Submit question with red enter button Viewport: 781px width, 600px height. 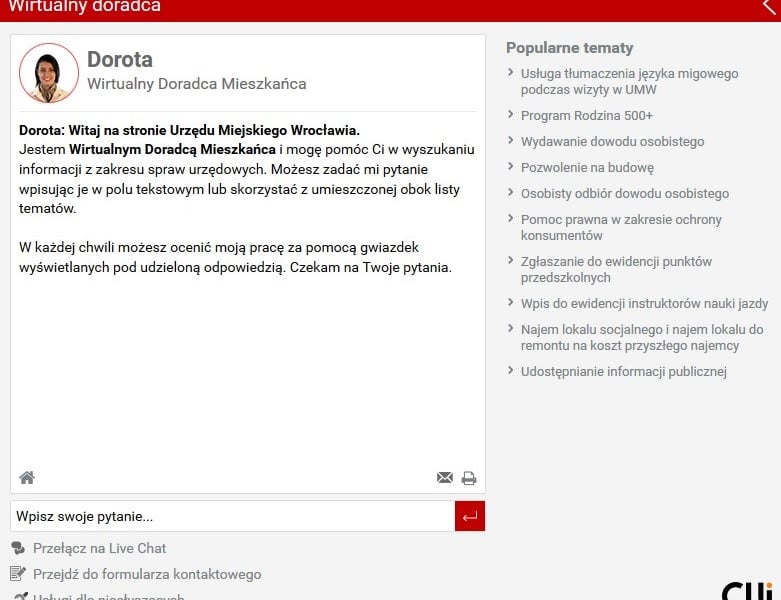(x=470, y=516)
